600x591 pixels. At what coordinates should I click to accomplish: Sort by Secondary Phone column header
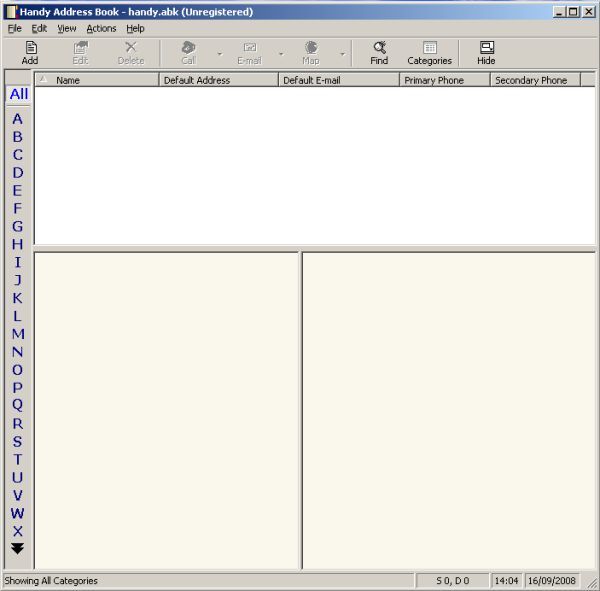[x=535, y=80]
